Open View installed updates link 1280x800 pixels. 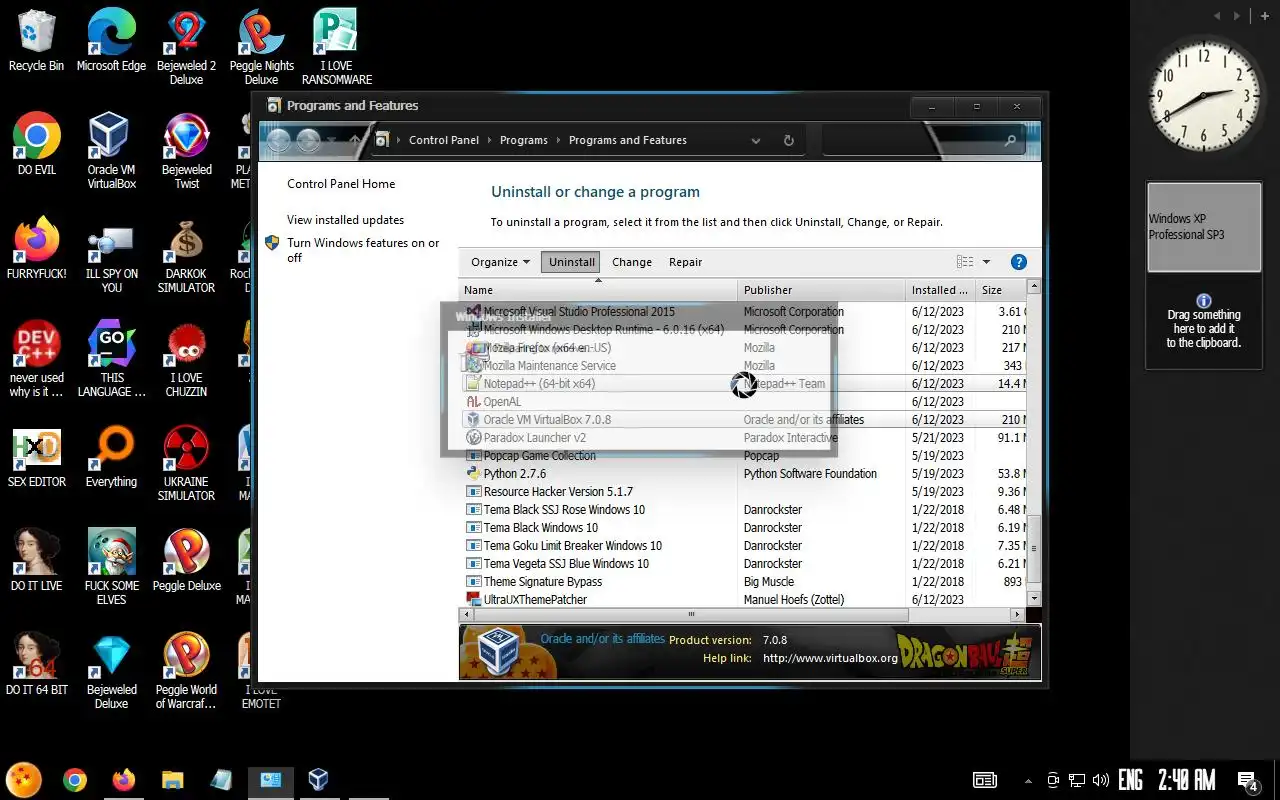tap(346, 220)
